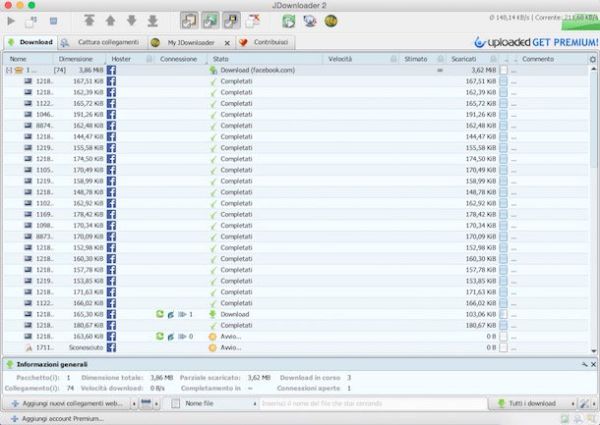Move selected item to the top of list
The width and height of the screenshot is (600, 425).
[x=90, y=20]
